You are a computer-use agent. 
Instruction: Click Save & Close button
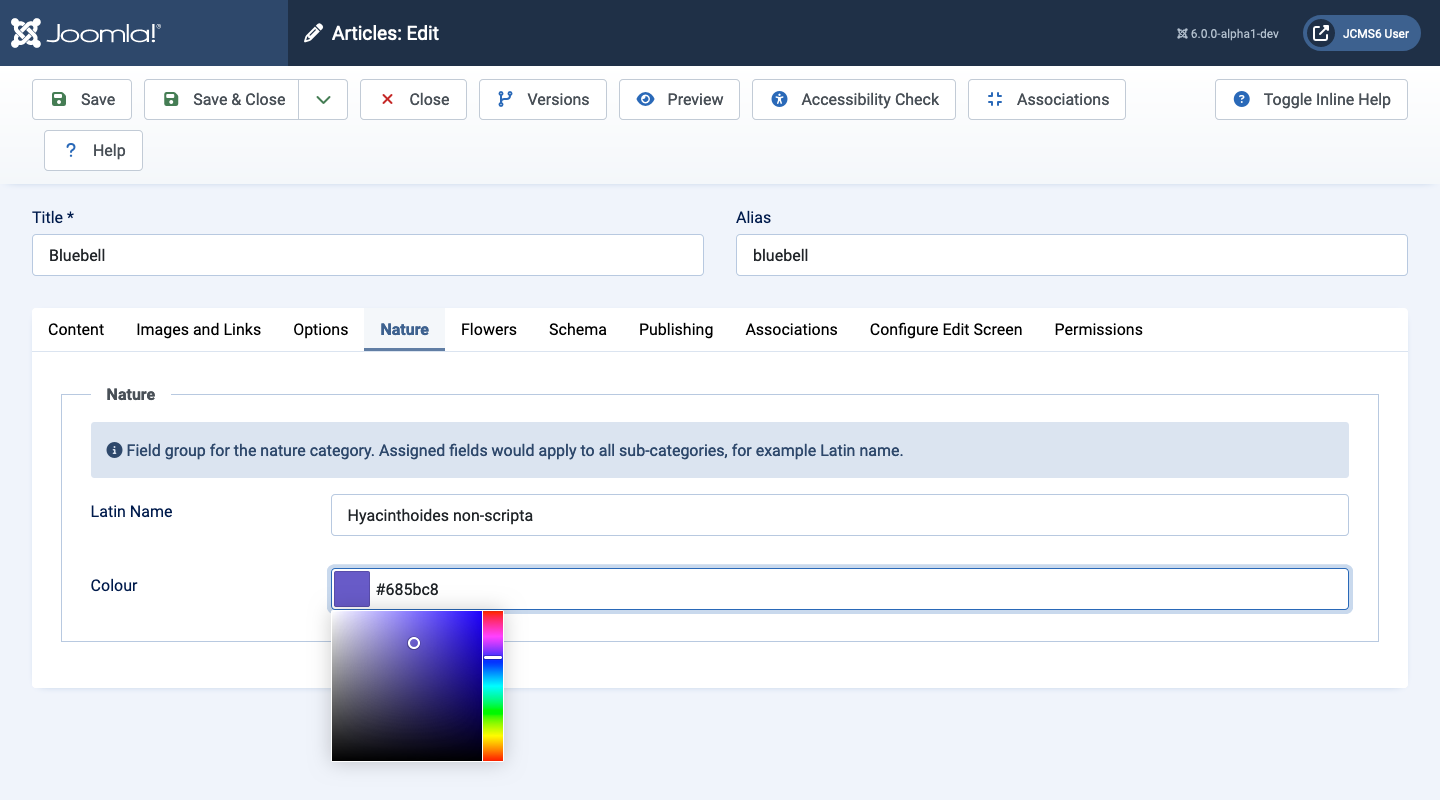tap(222, 99)
